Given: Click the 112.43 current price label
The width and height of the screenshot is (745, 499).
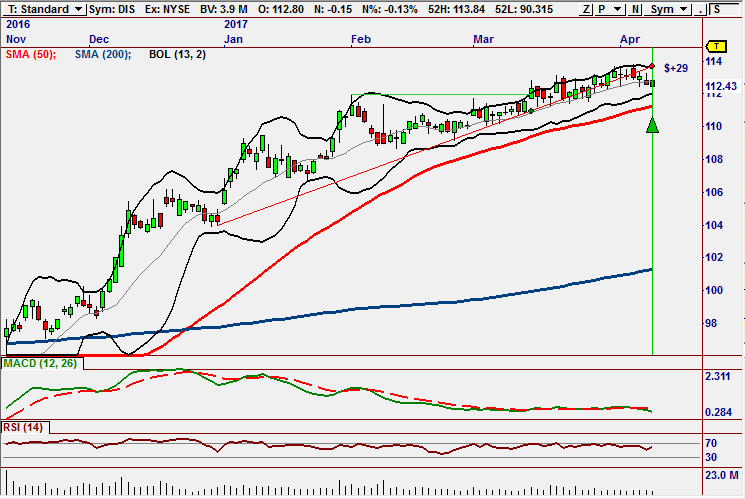Looking at the screenshot, I should pyautogui.click(x=721, y=86).
